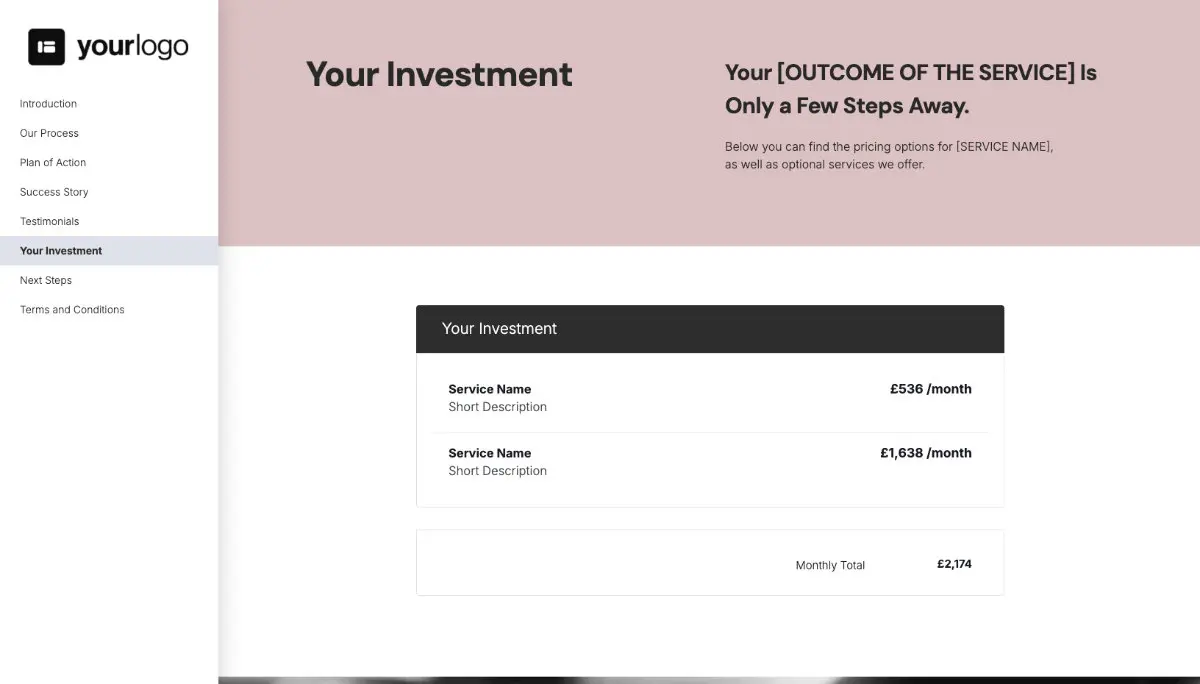Click the Monthly Total label

coord(830,565)
